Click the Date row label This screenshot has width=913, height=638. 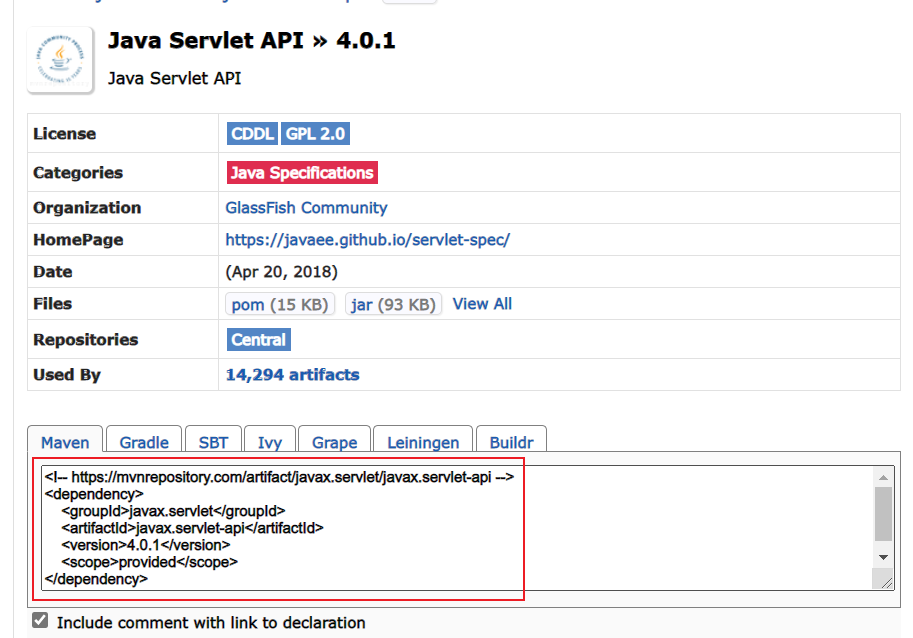tap(52, 272)
